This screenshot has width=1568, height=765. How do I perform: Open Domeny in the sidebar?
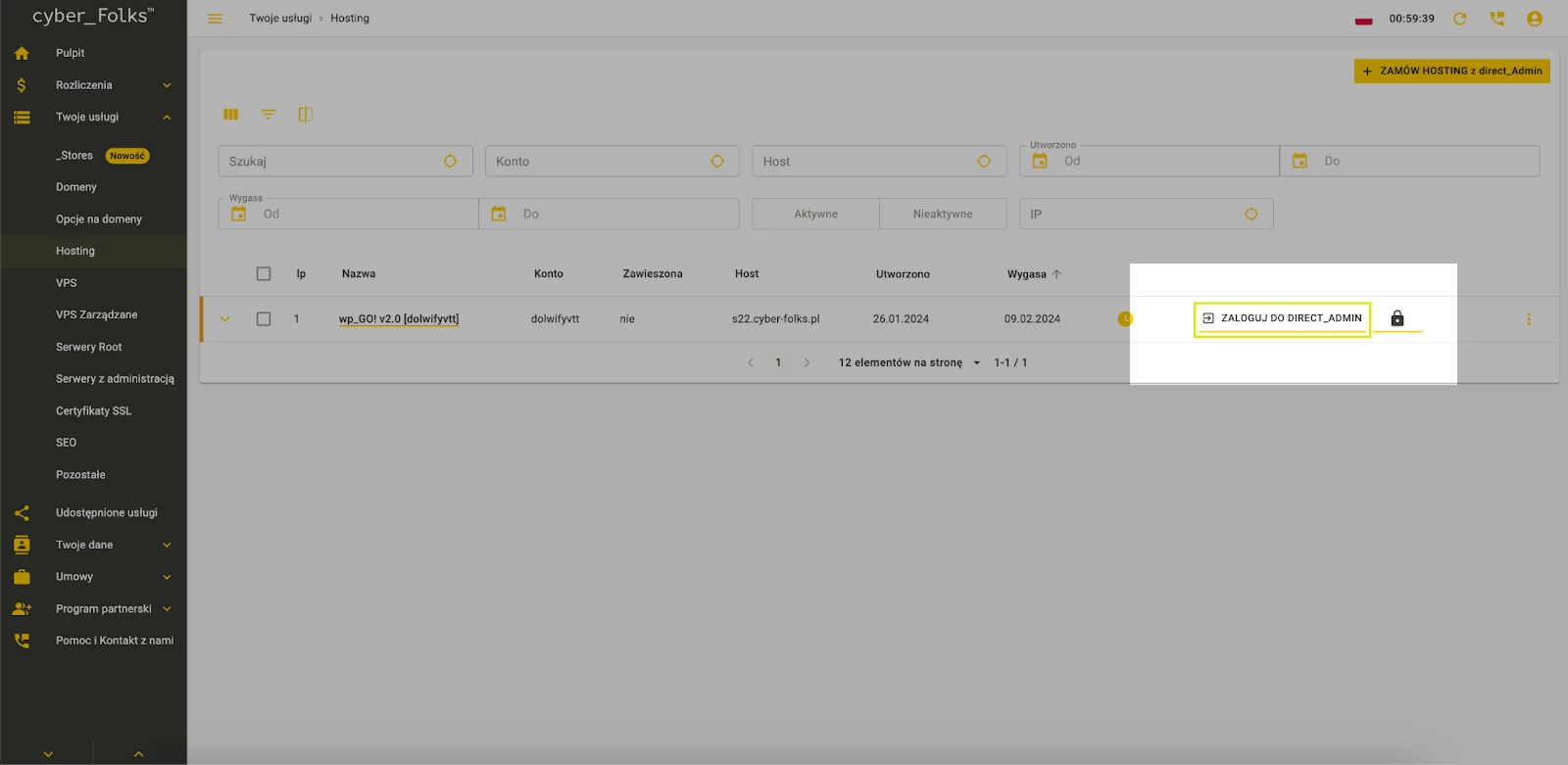(76, 187)
